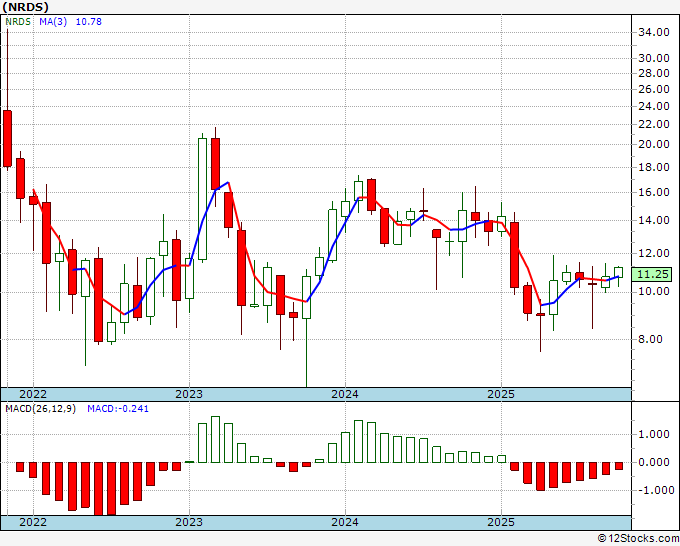Click the last green candle near 11.25
This screenshot has height=546, width=680.
click(x=618, y=272)
